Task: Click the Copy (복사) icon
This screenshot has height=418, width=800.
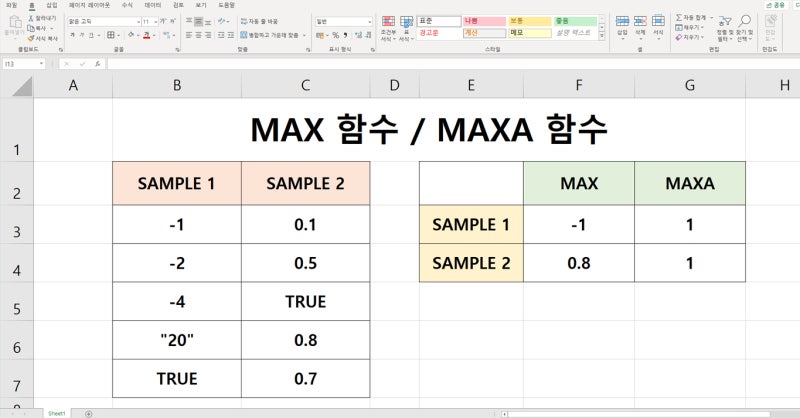Action: point(31,28)
